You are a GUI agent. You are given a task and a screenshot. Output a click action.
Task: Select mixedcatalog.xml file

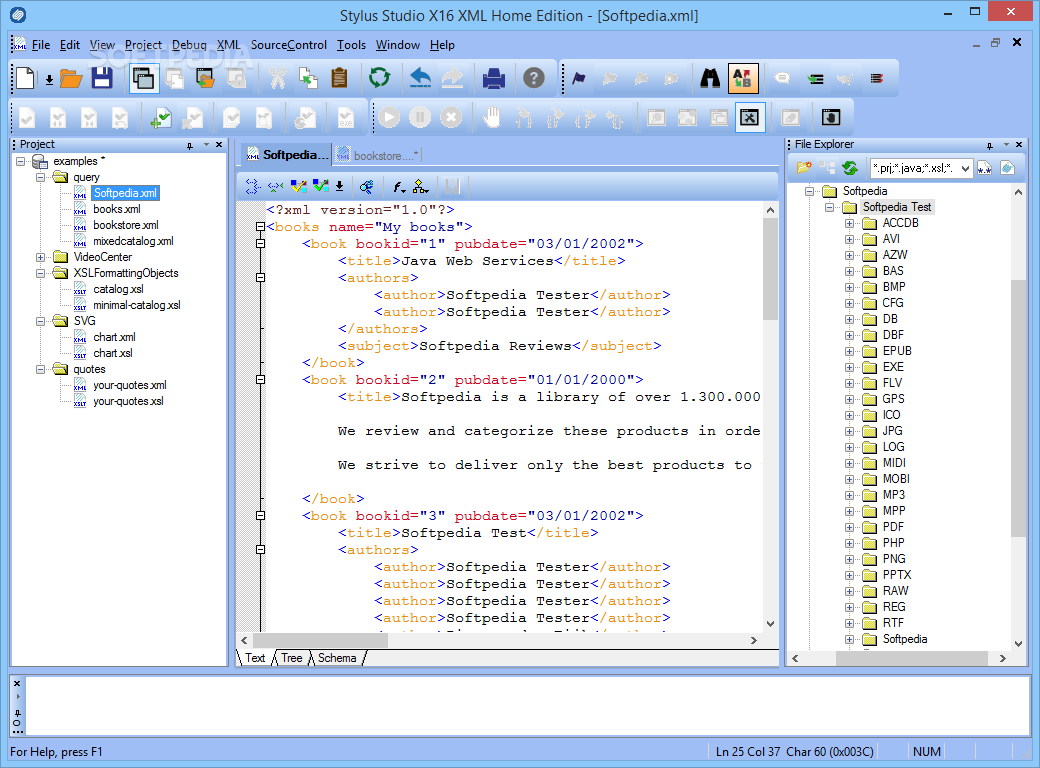pos(133,241)
